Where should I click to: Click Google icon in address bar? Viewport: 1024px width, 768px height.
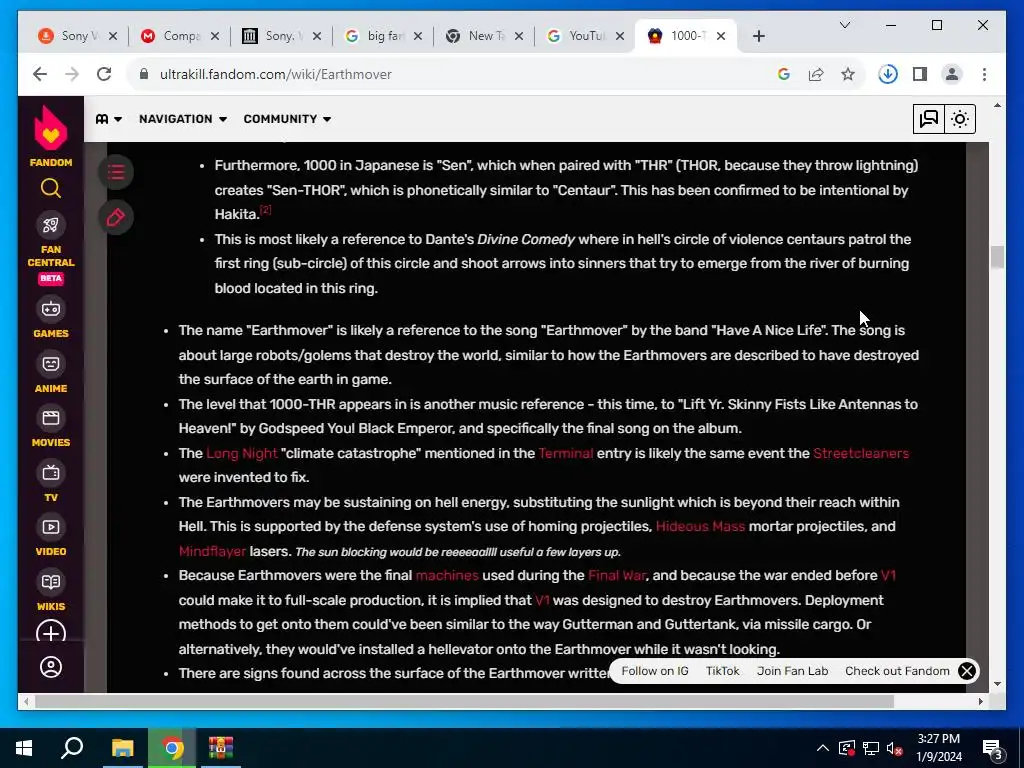(784, 74)
